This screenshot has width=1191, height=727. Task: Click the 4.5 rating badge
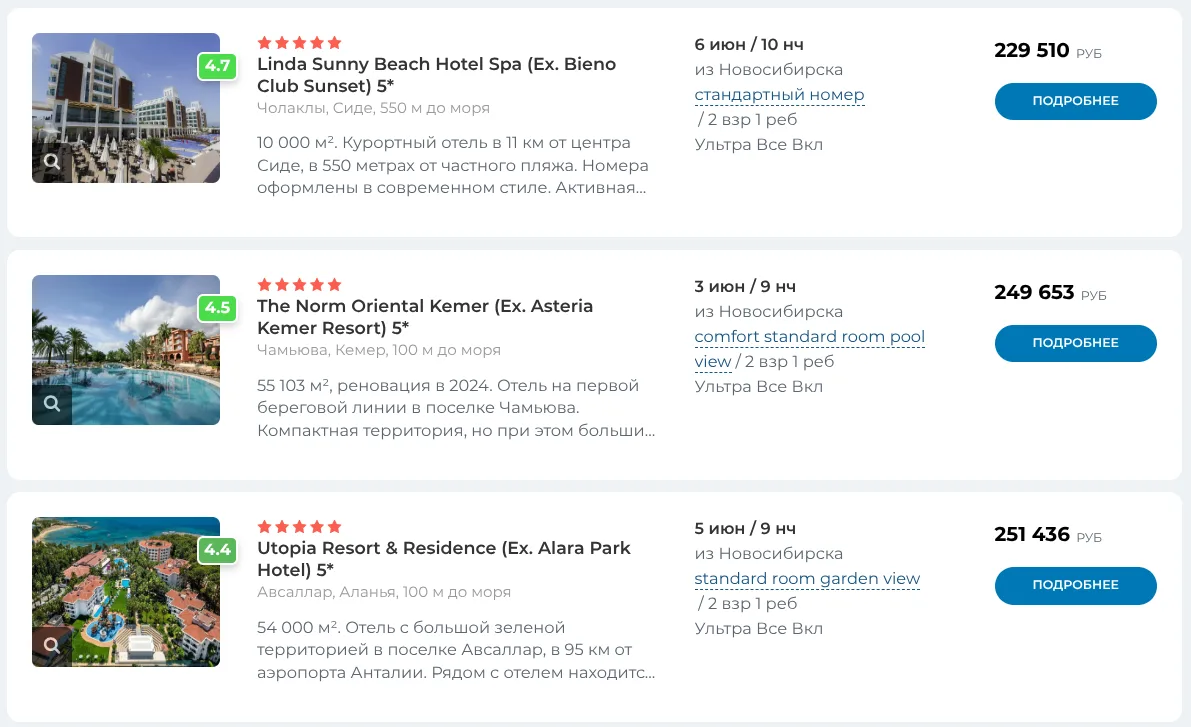click(x=217, y=308)
